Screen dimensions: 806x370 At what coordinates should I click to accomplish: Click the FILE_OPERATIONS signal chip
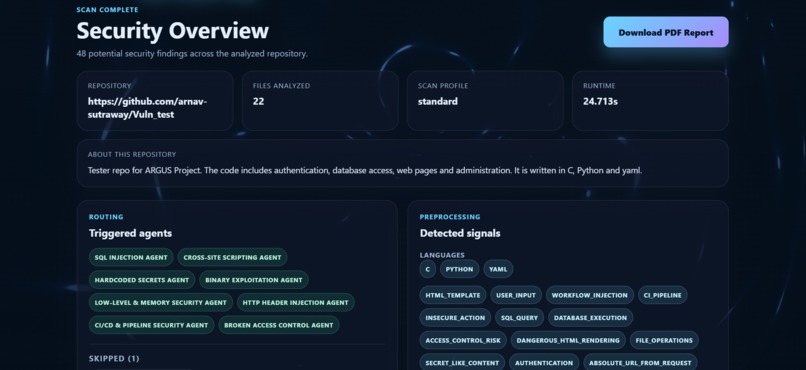(664, 340)
